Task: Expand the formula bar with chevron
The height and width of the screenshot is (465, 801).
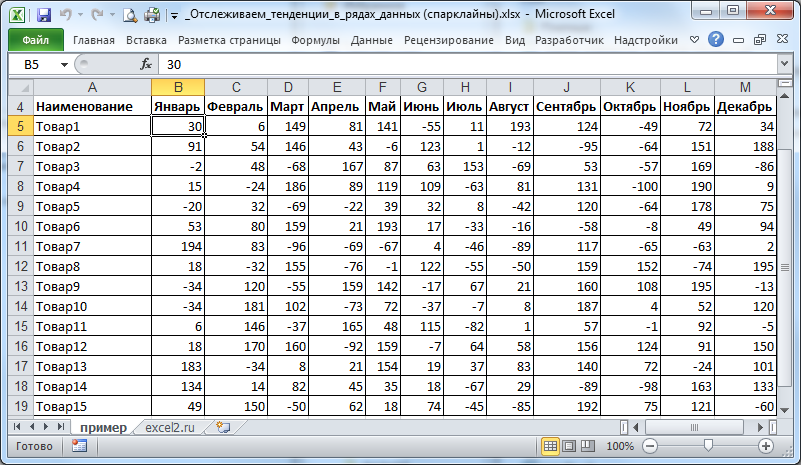Action: tap(790, 64)
